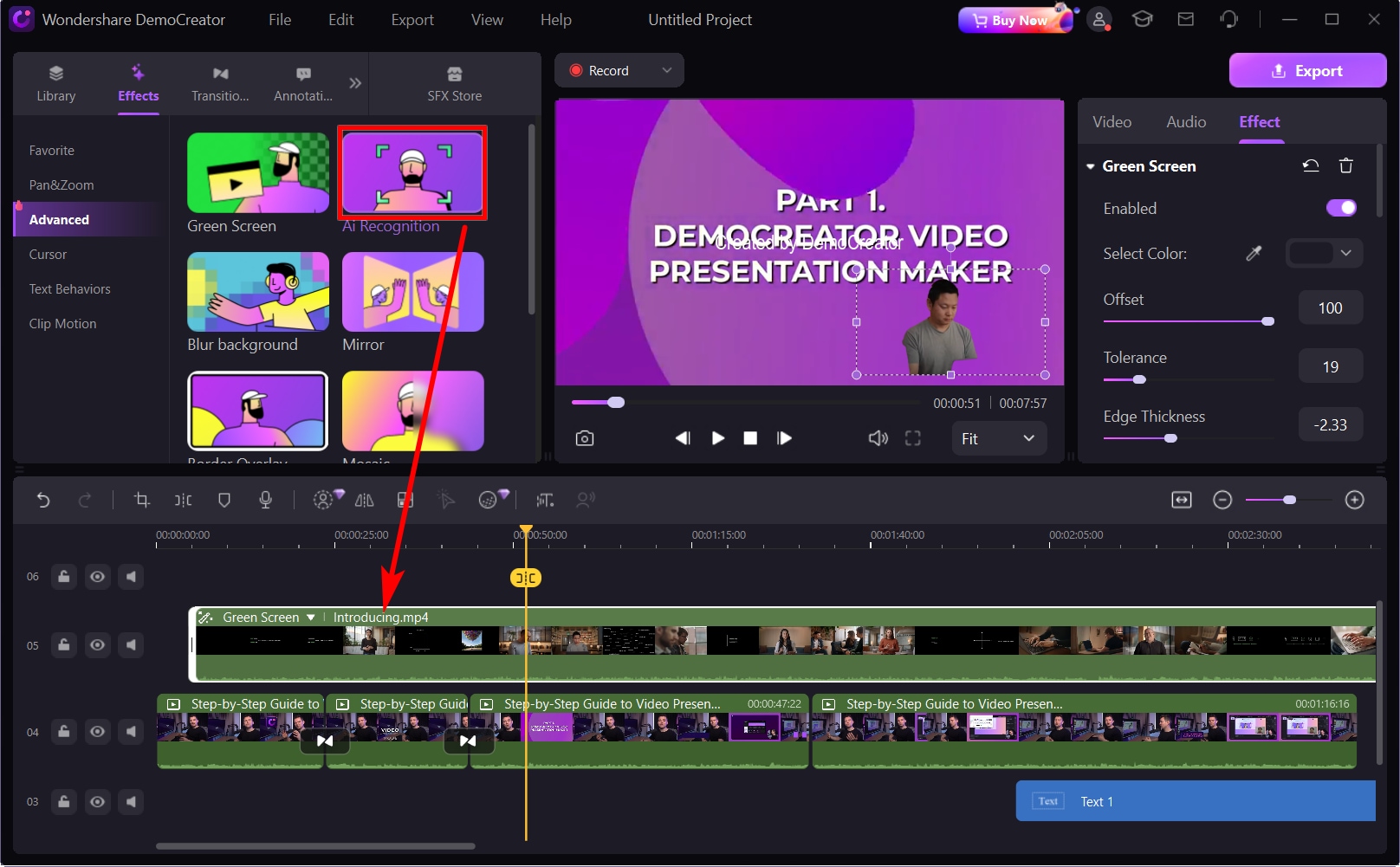Step back to the previous frame
The width and height of the screenshot is (1400, 867).
(683, 438)
